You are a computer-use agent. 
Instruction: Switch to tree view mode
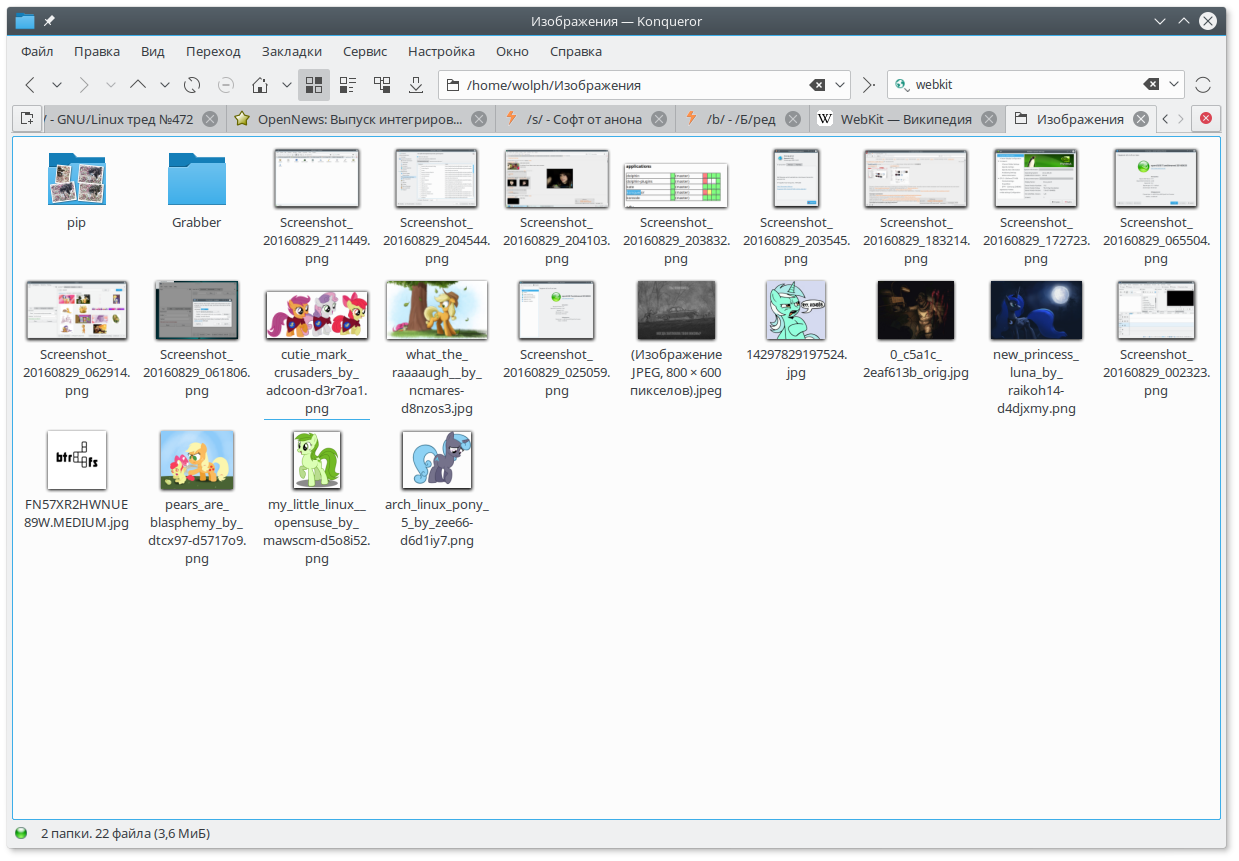[x=382, y=85]
